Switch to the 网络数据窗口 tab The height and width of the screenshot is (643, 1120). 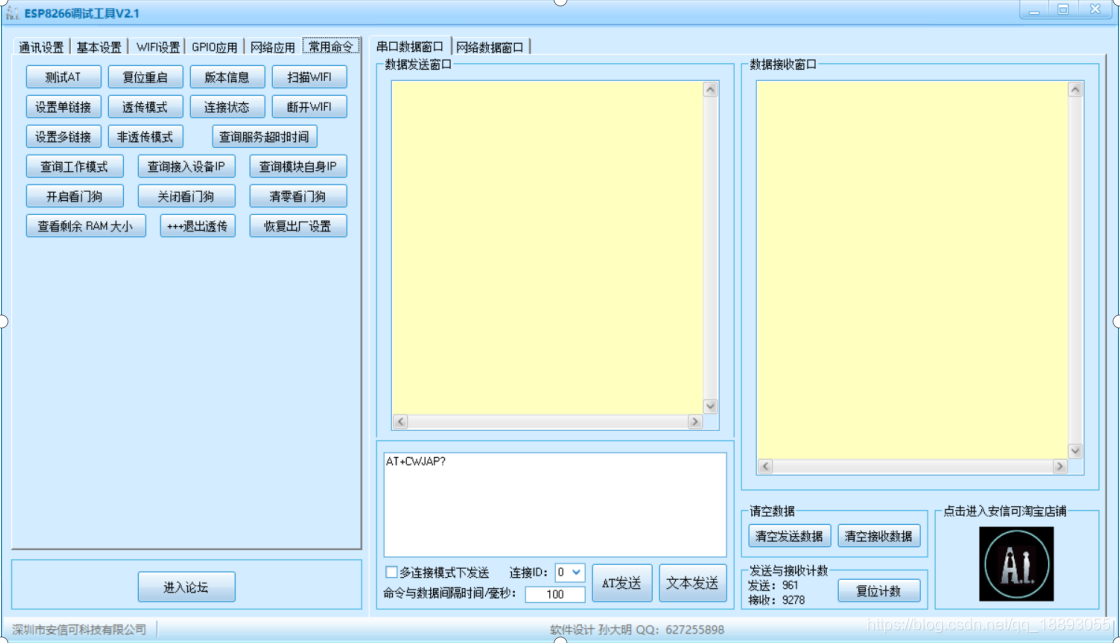pos(490,47)
